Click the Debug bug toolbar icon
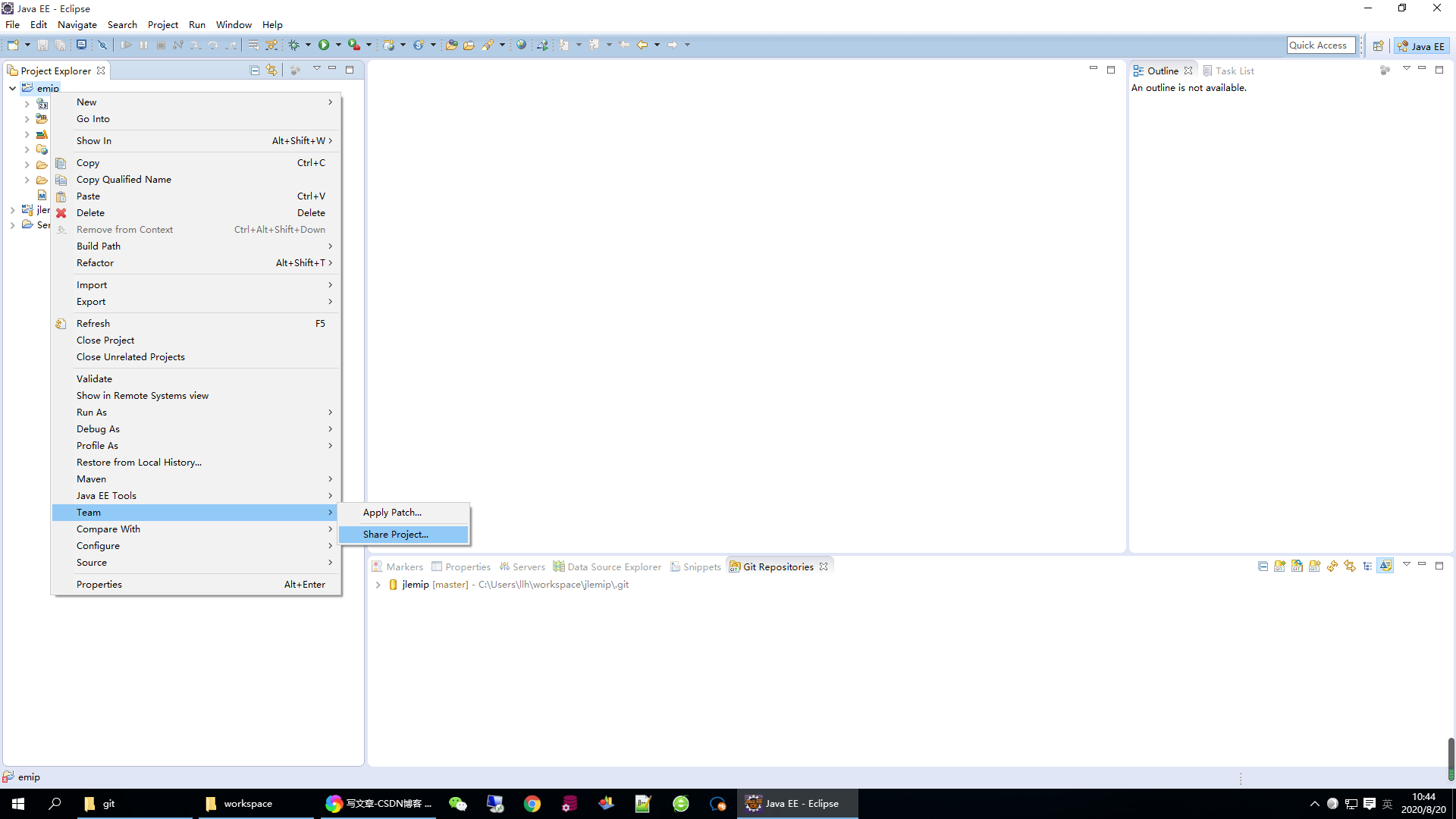 (x=294, y=45)
